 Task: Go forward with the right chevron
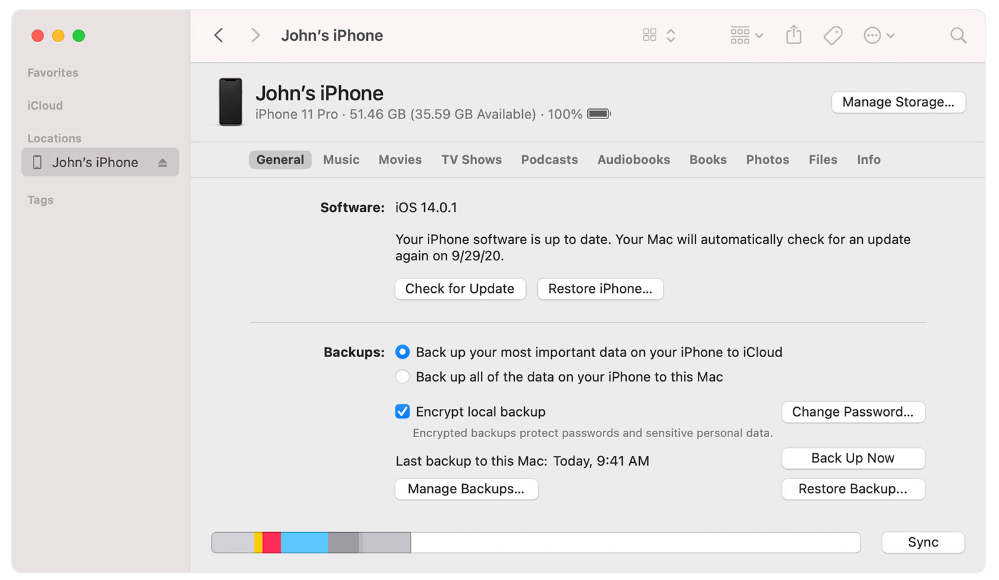tap(255, 35)
